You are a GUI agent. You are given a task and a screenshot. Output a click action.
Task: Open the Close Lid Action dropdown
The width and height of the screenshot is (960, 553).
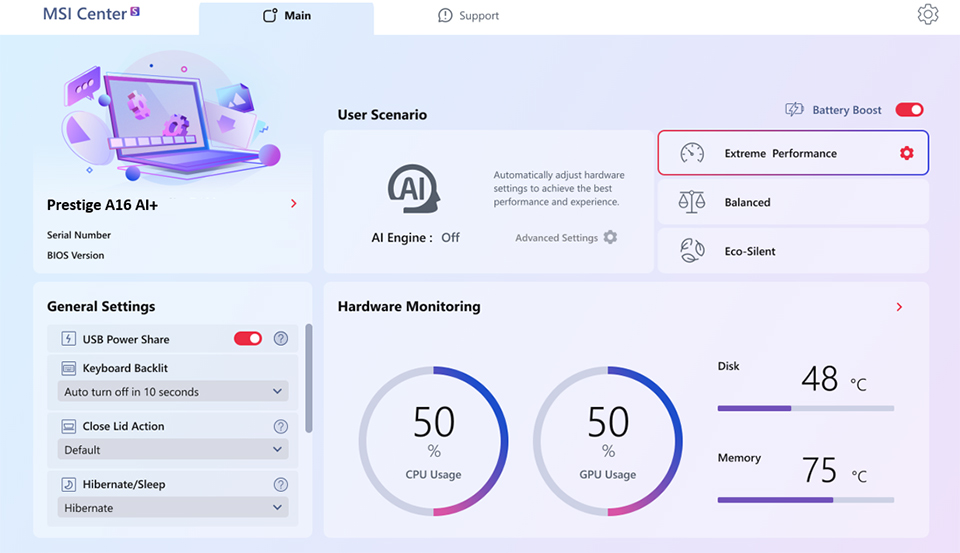coord(173,450)
